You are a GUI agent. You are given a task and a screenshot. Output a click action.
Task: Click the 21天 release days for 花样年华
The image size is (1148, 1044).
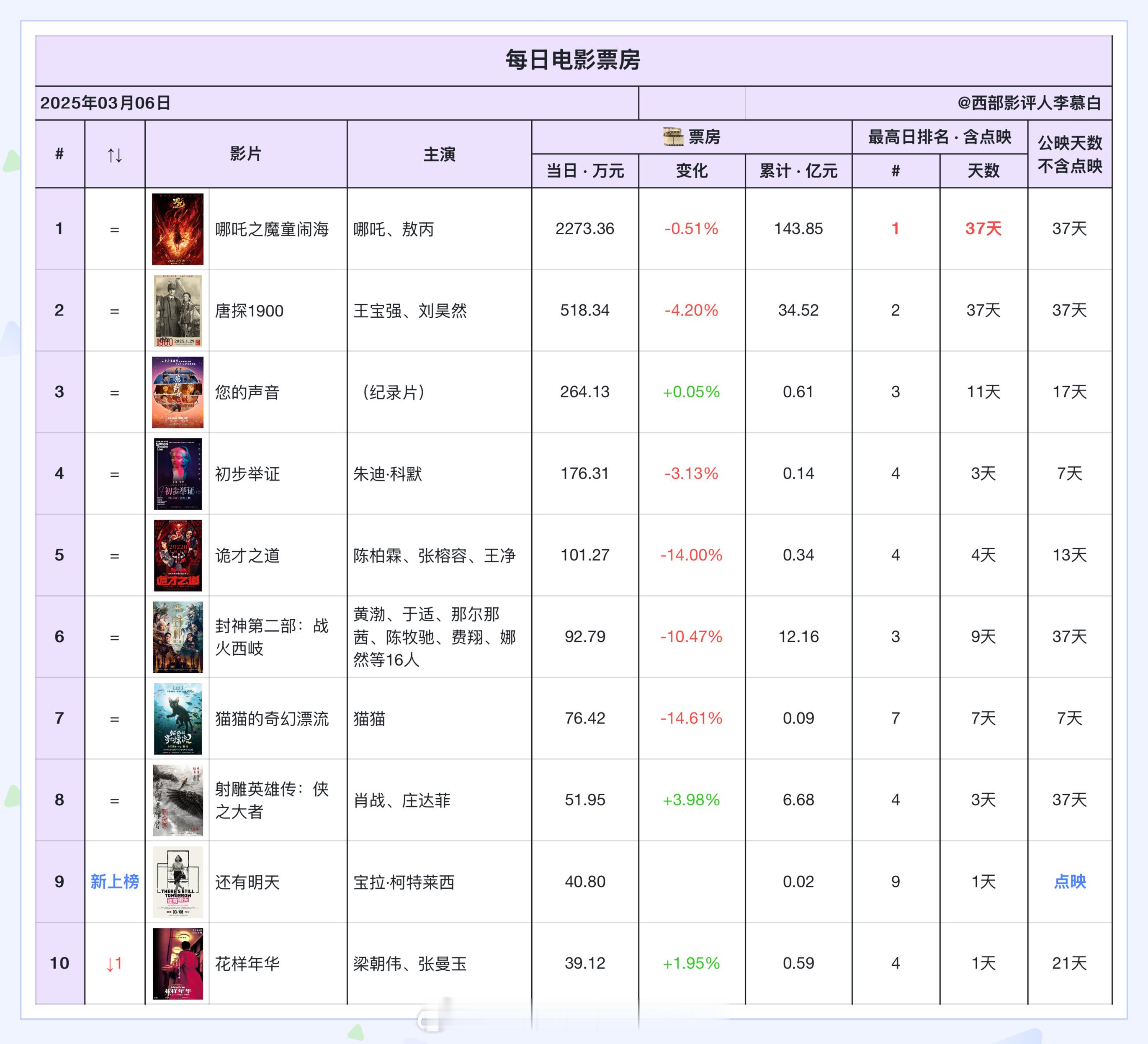1070,963
